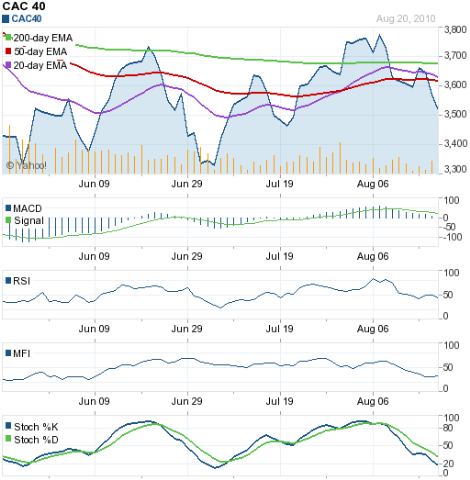Click the 'MACD' legend text
This screenshot has height=480, width=470.
pos(28,209)
